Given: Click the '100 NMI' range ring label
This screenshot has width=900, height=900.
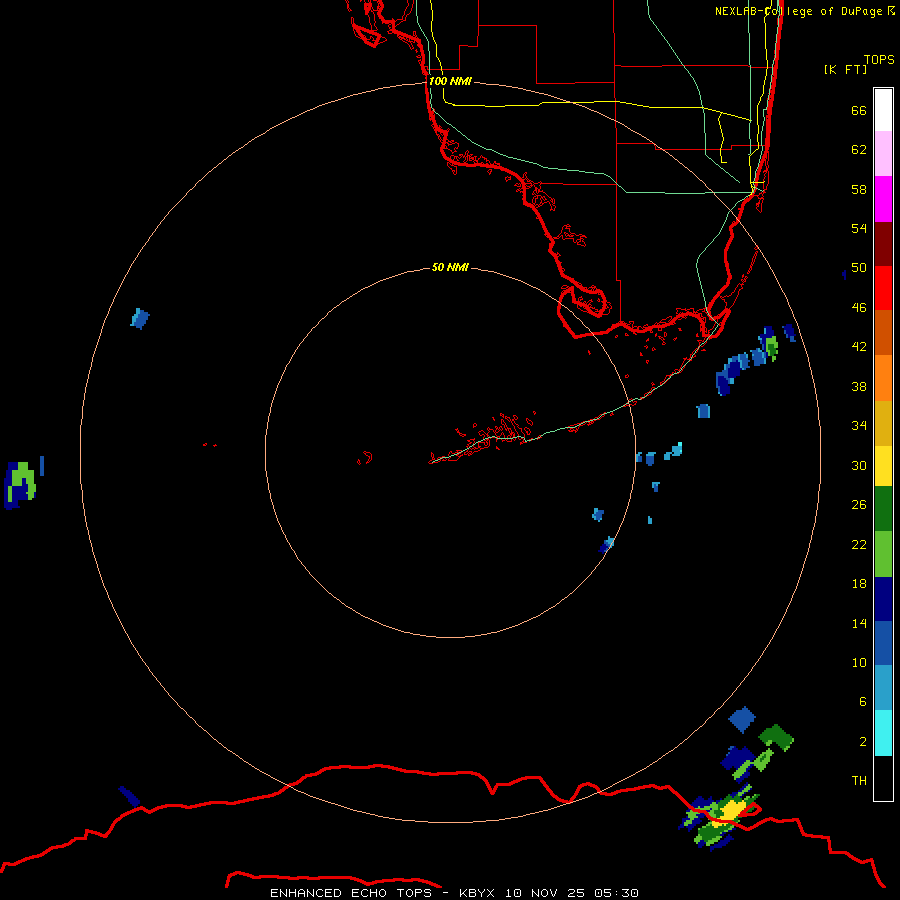Looking at the screenshot, I should pos(450,81).
